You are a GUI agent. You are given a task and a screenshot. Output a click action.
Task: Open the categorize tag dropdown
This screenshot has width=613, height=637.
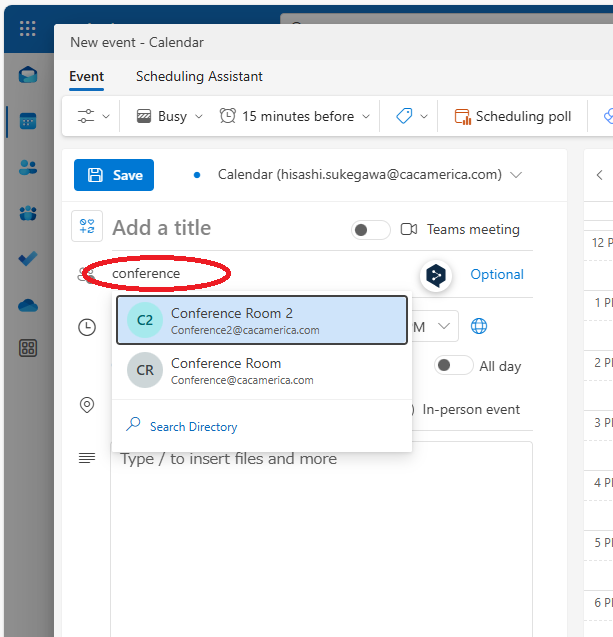pyautogui.click(x=411, y=116)
